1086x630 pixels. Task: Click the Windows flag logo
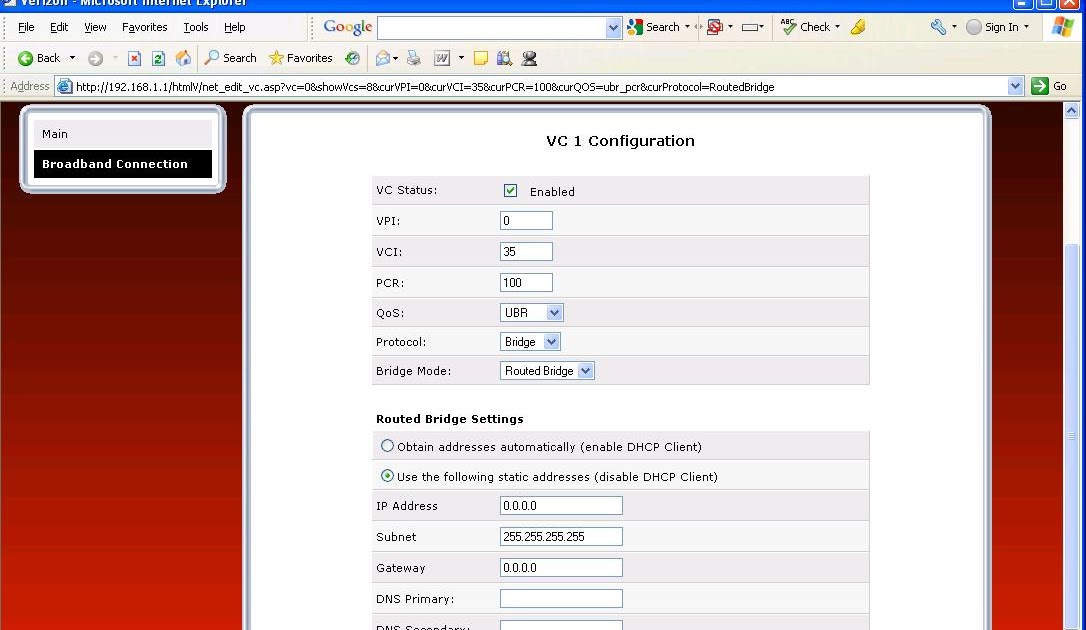(x=1062, y=27)
